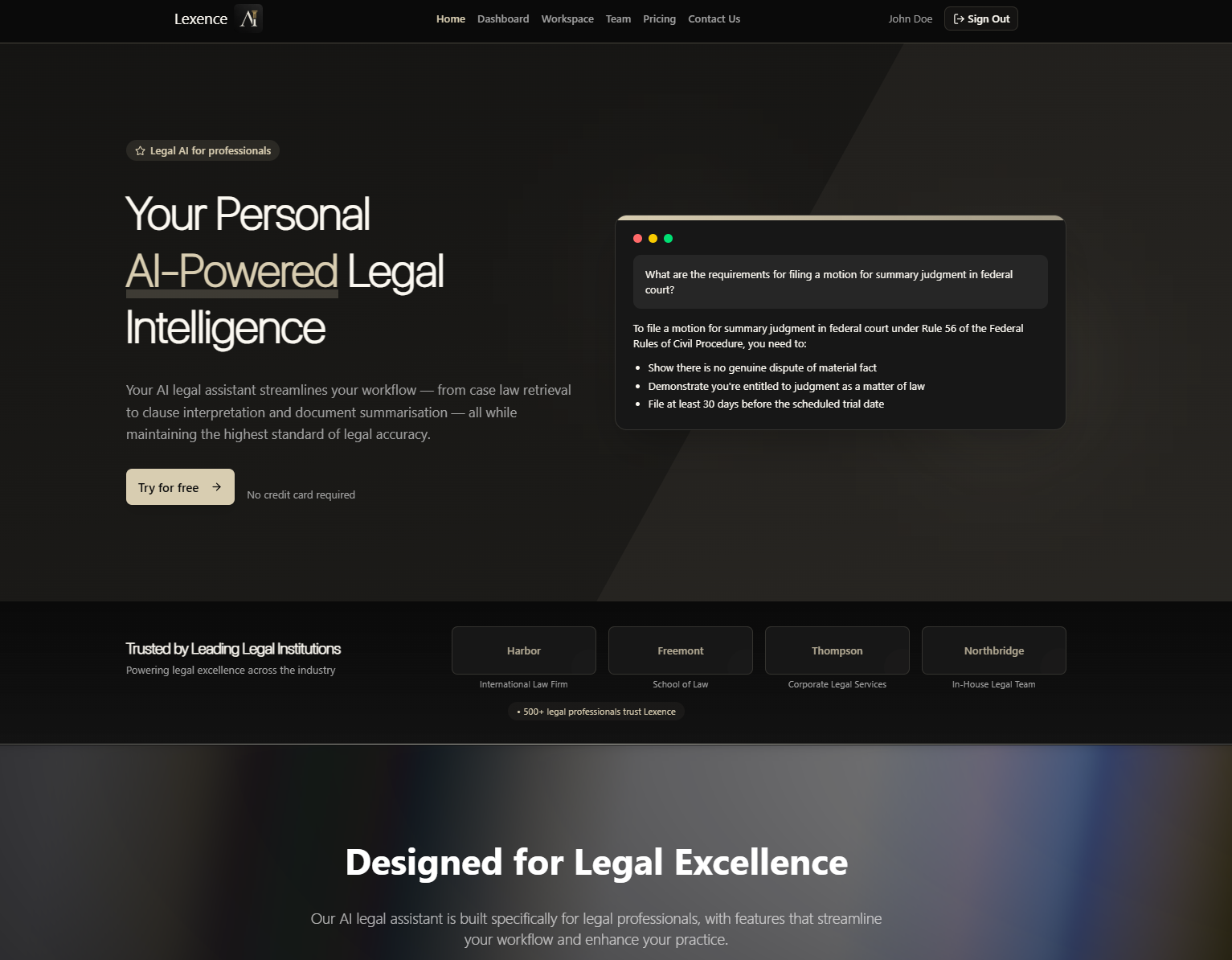Click the Lexence brand name
Screen dimensions: 1232x960
[201, 19]
